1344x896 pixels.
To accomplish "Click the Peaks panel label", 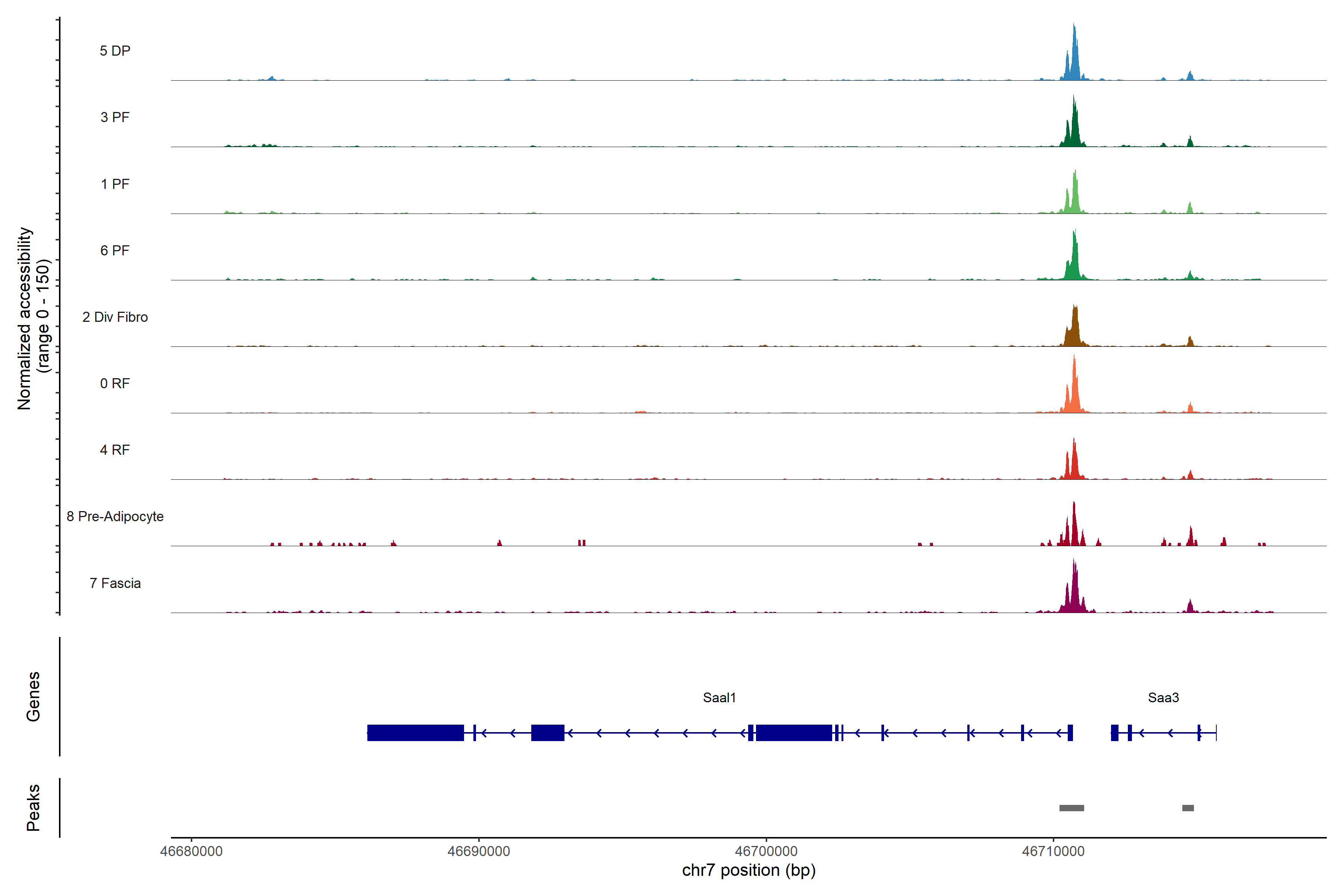I will click(33, 808).
